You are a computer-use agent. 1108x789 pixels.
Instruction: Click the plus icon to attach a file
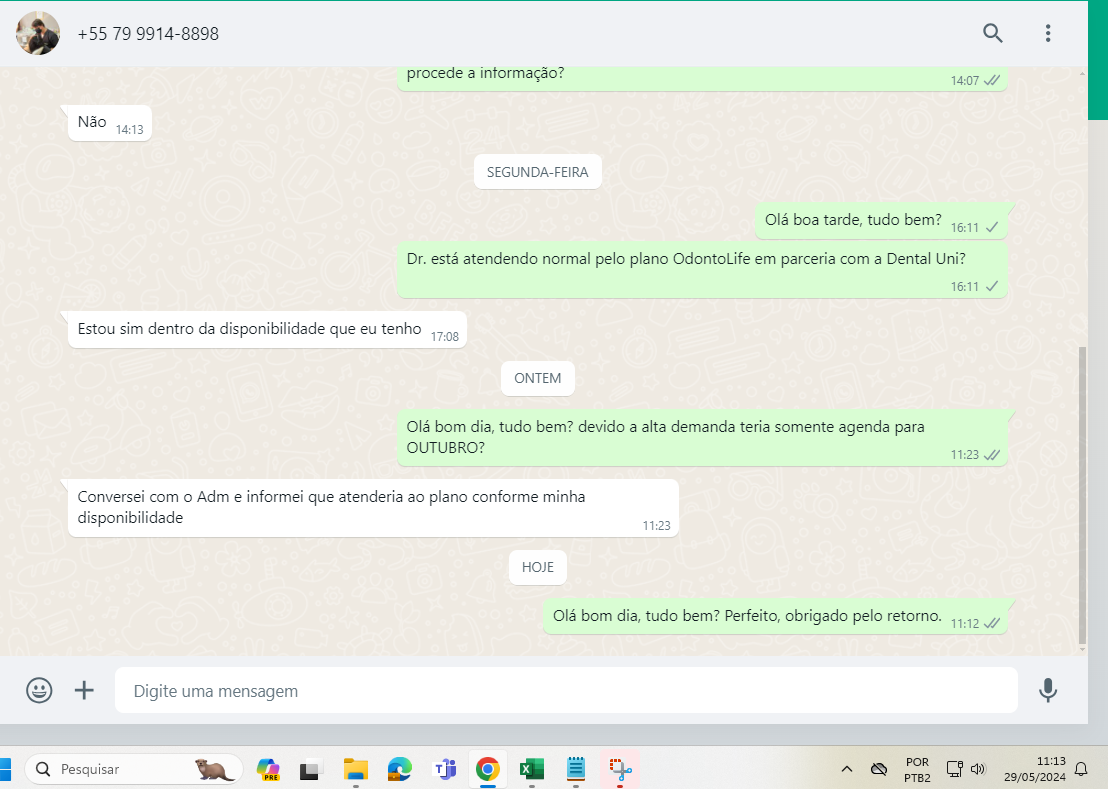coord(84,690)
